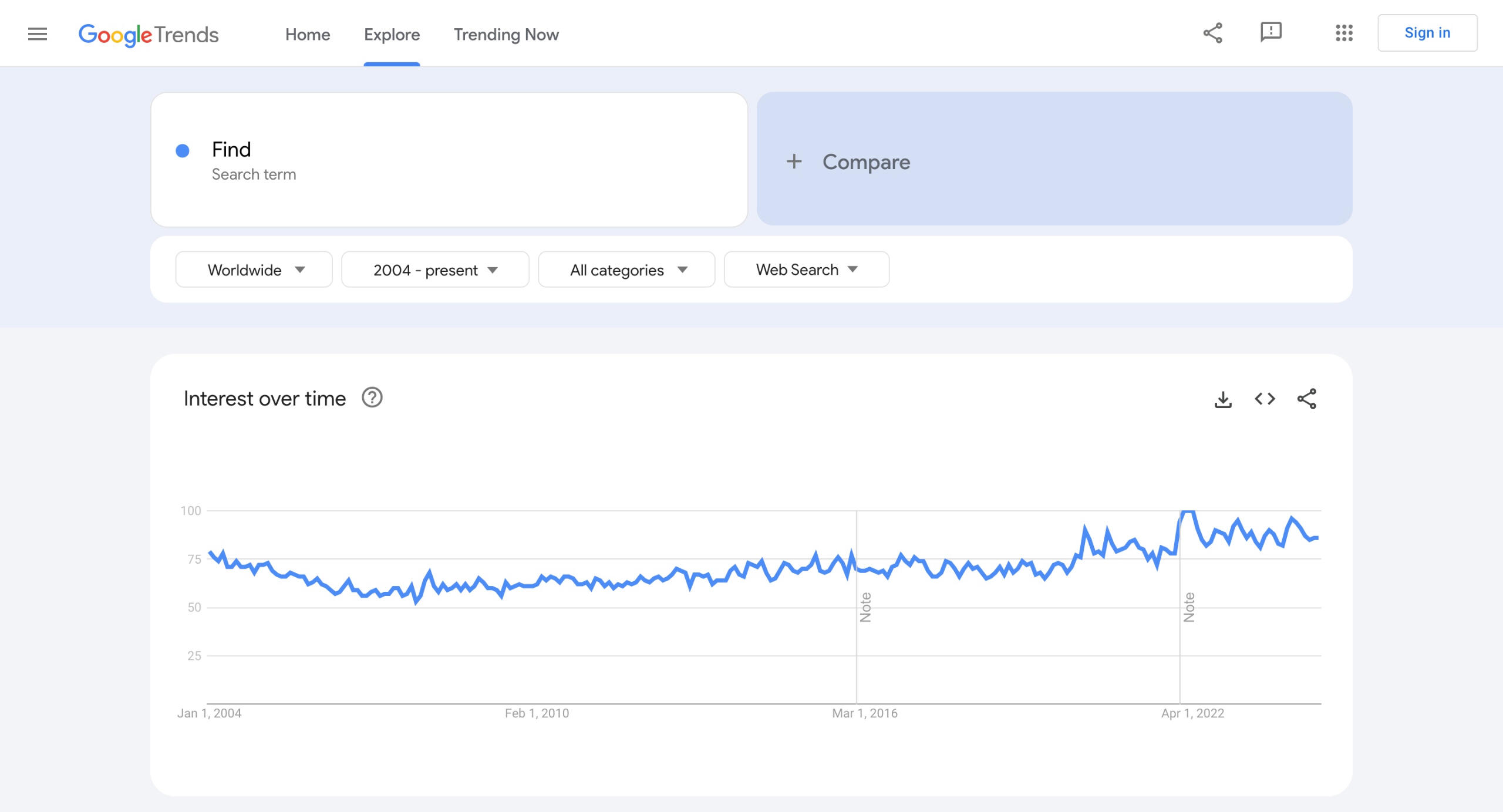1503x812 pixels.
Task: Click the embed code icon
Action: click(x=1265, y=399)
